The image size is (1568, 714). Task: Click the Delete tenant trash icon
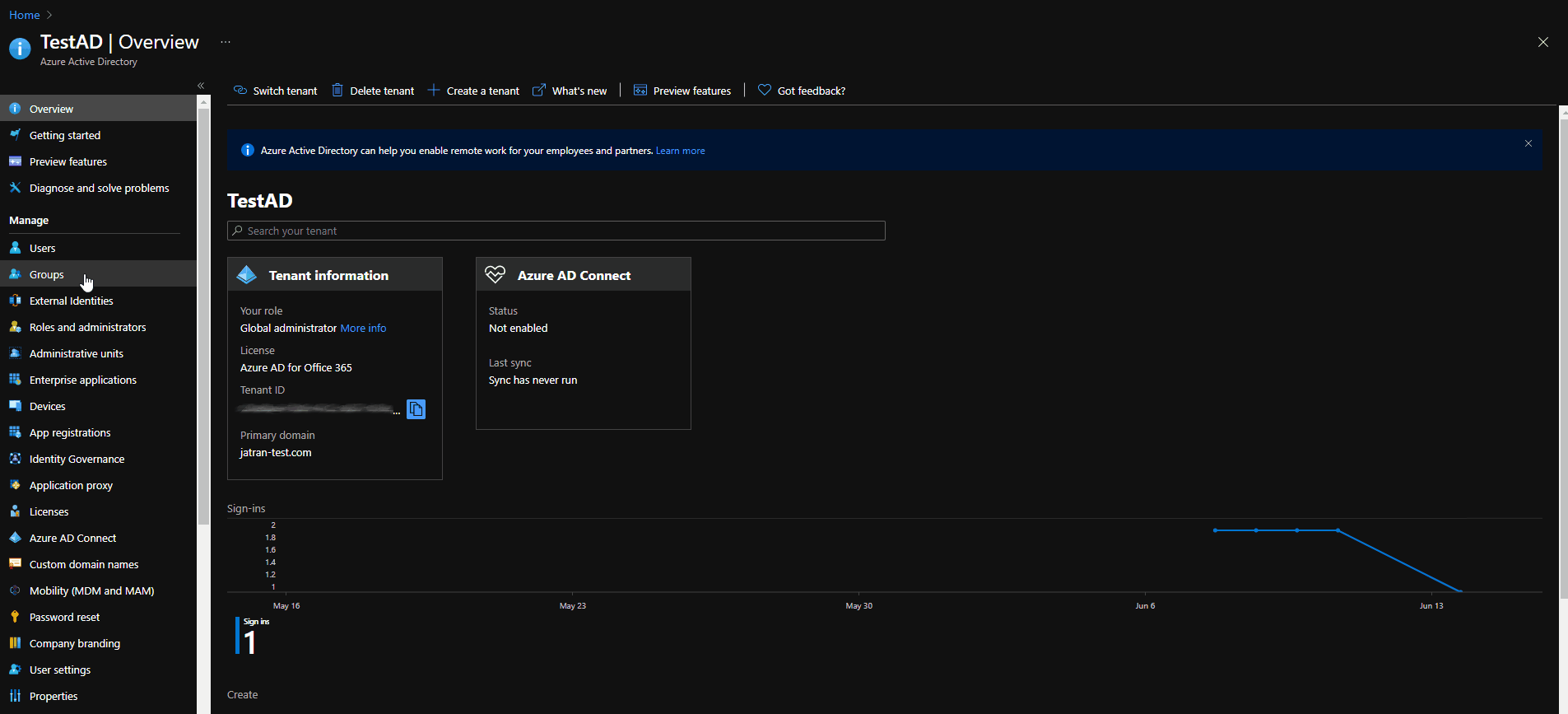point(337,91)
